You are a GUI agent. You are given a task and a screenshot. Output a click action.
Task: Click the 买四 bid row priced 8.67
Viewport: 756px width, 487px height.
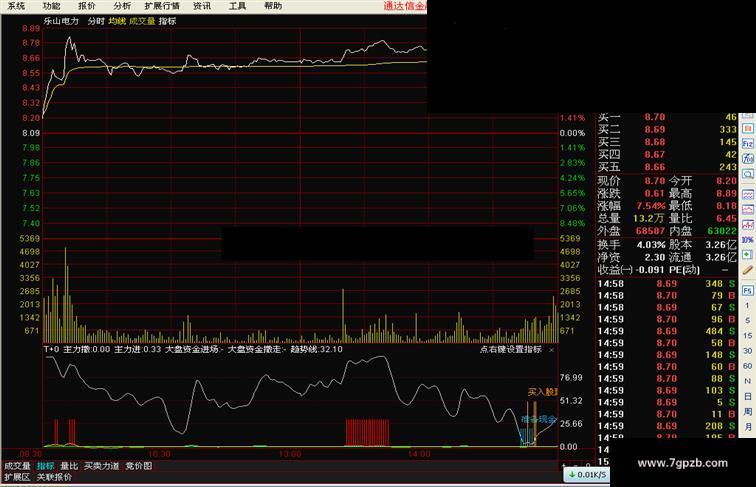[667, 155]
